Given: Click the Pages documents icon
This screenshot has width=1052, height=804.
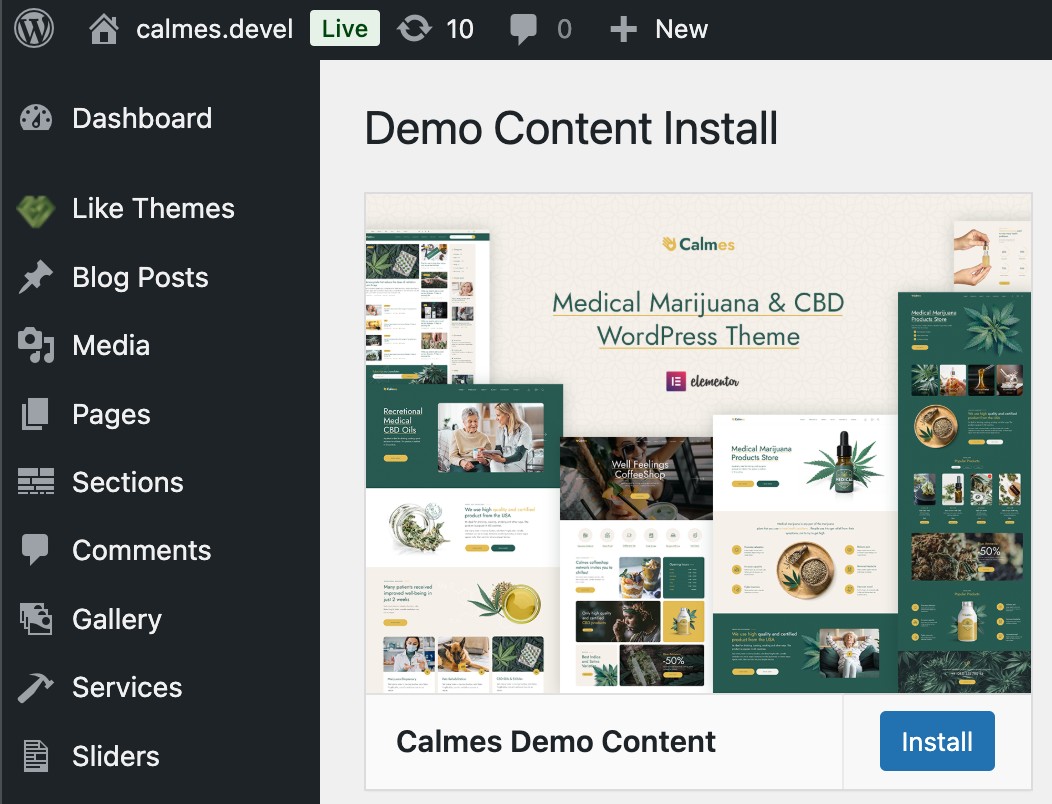Looking at the screenshot, I should pyautogui.click(x=36, y=414).
